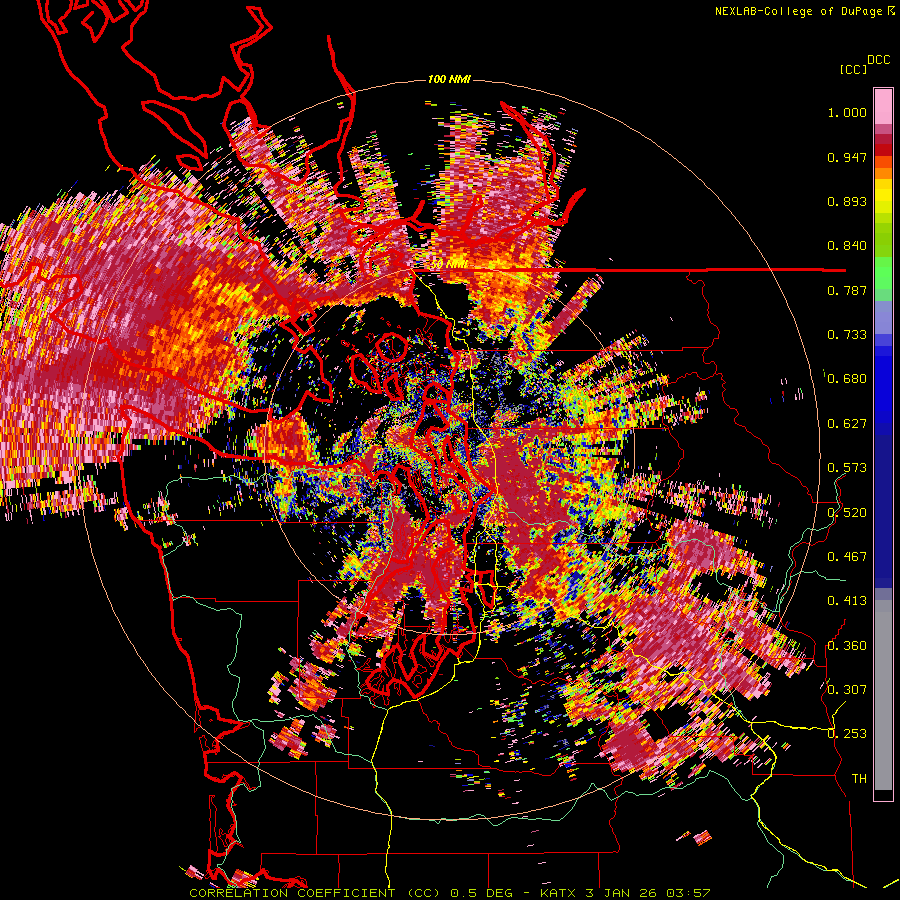Click the KATX radar site identifier
Screen dimensions: 900x900
coord(559,893)
